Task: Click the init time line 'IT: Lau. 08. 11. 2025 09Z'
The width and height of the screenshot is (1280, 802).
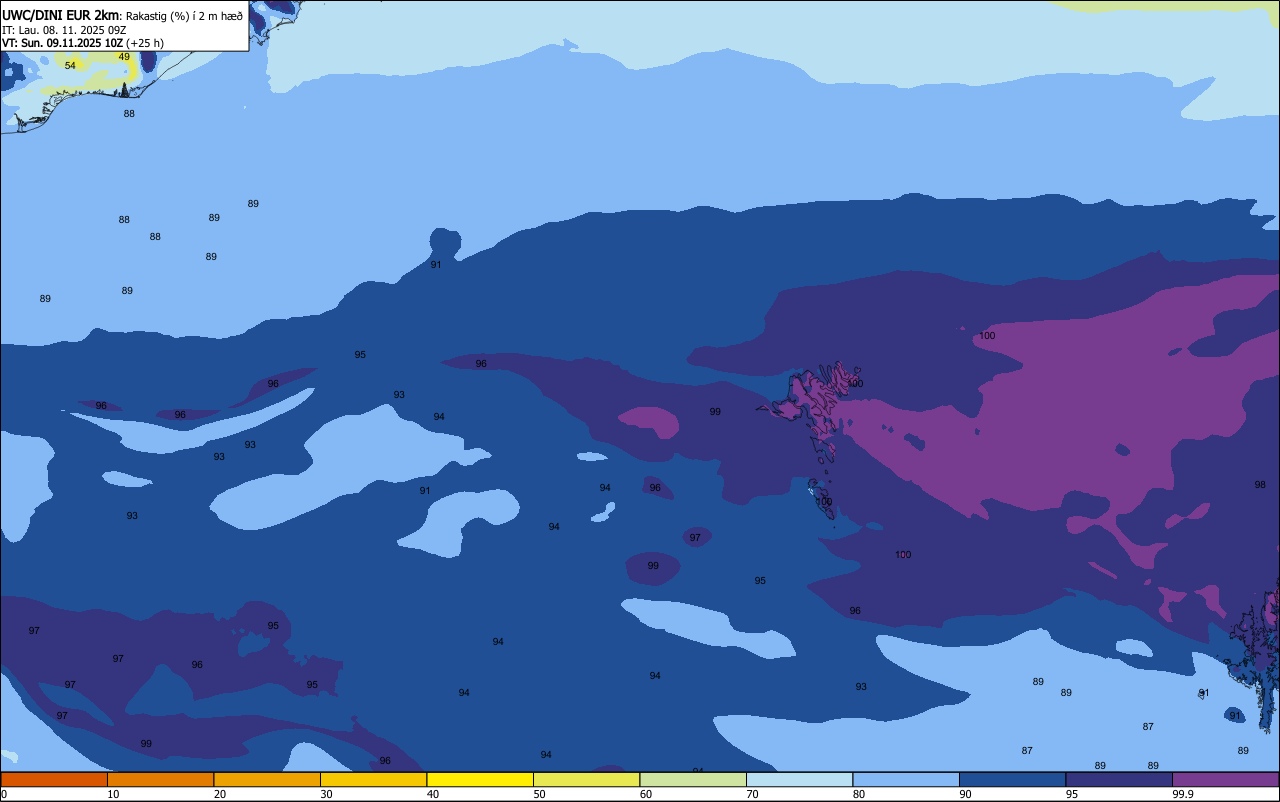Action: click(x=64, y=30)
